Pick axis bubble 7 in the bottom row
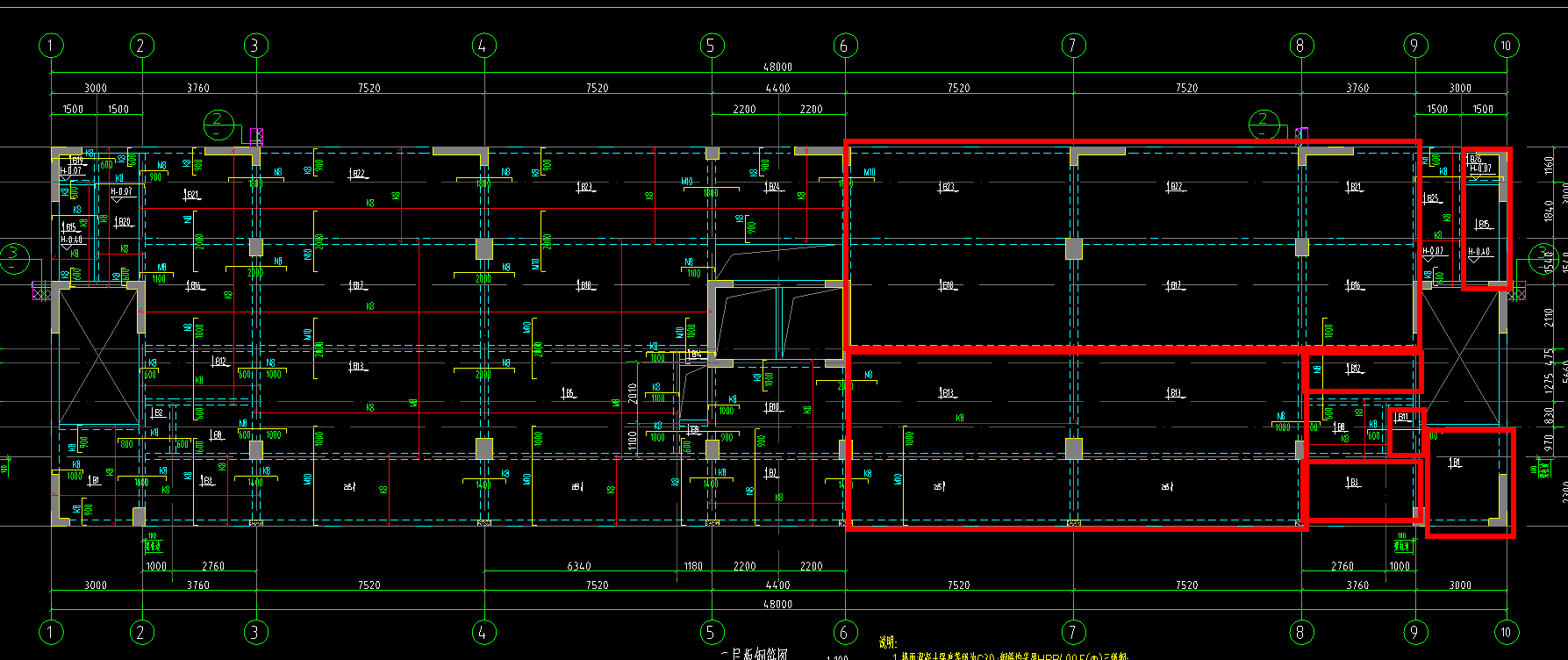The height and width of the screenshot is (660, 1568). [x=1073, y=632]
